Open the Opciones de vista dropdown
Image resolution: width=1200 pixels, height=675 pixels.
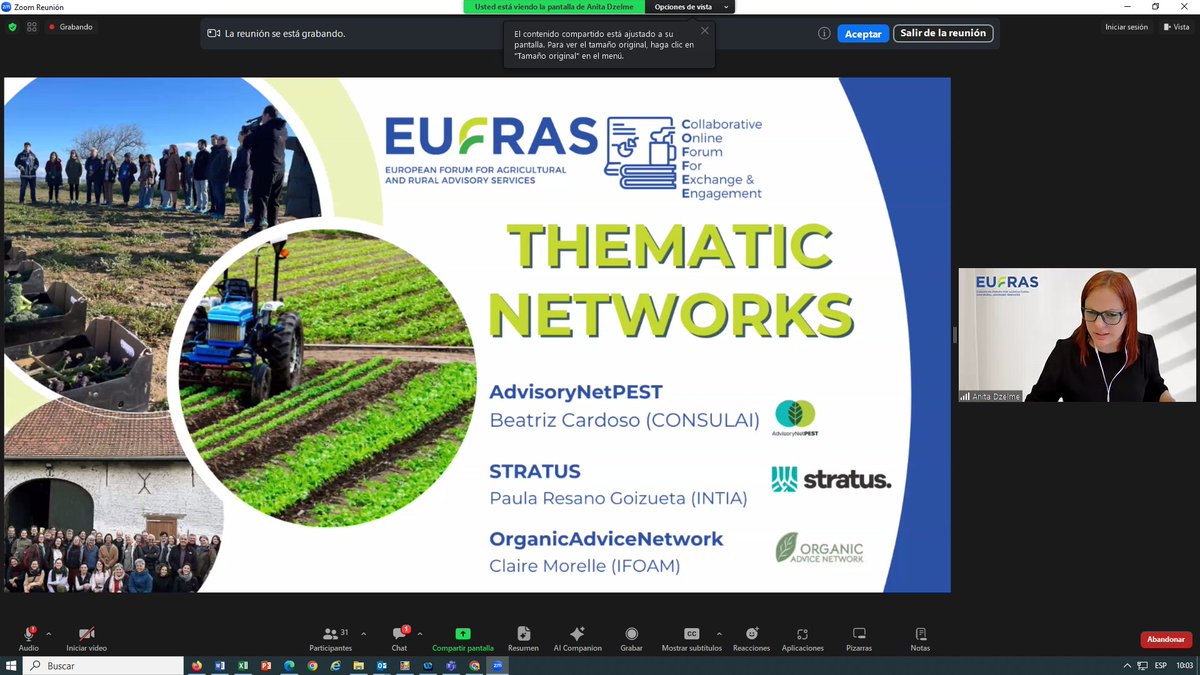[x=690, y=6]
